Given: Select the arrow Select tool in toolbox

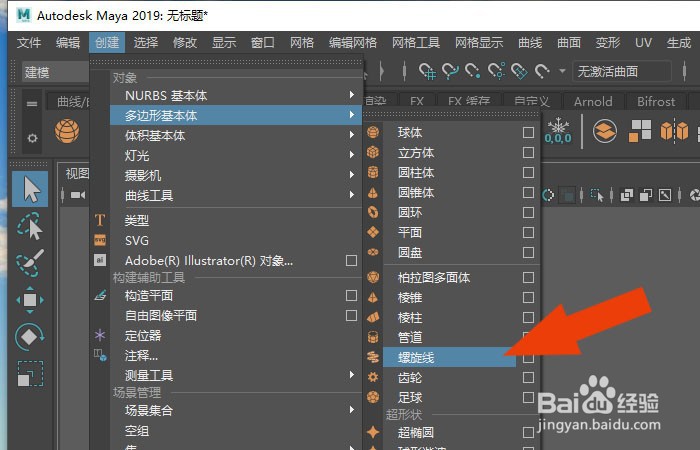Looking at the screenshot, I should (x=30, y=189).
